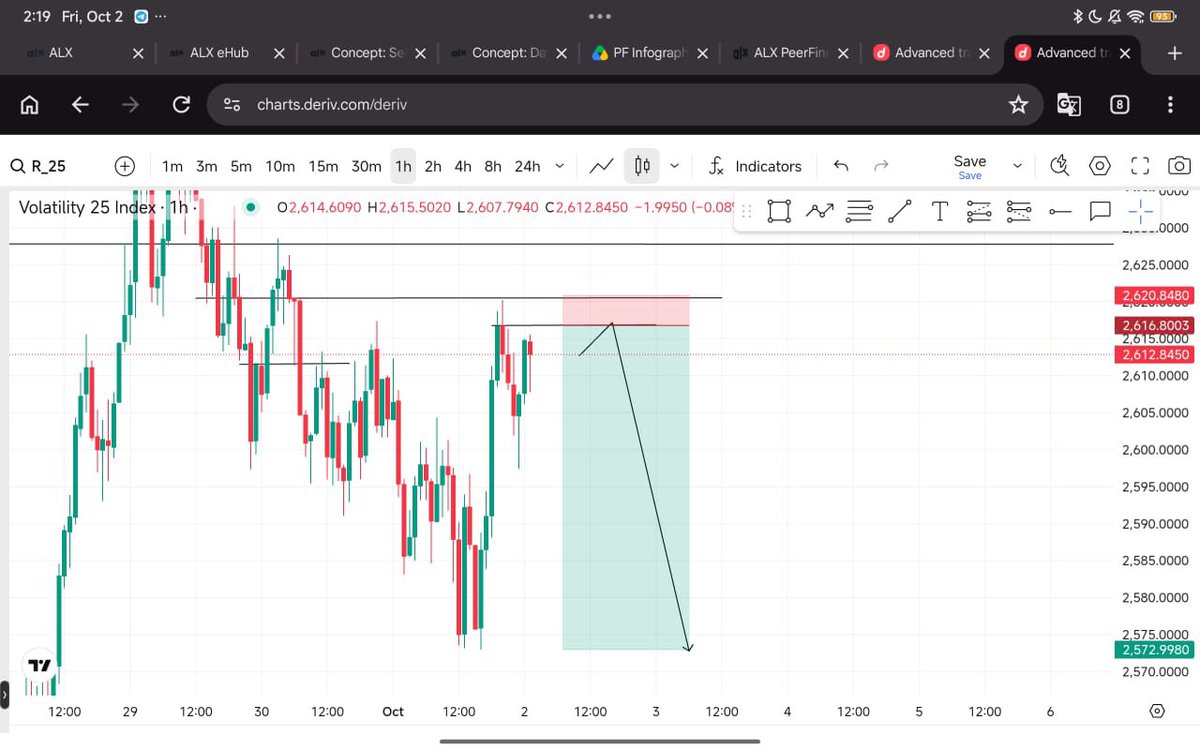Open the Indicators panel
The width and height of the screenshot is (1200, 750).
coord(755,166)
